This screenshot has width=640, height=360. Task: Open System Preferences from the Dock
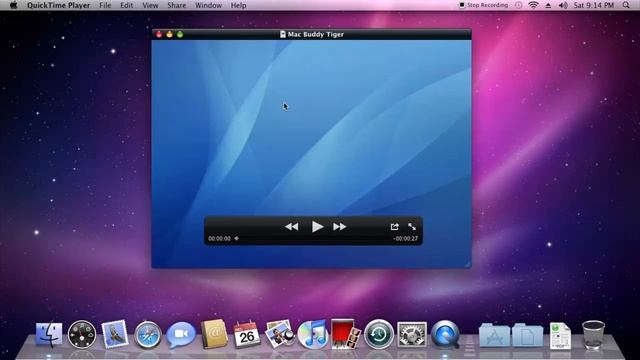pos(412,335)
